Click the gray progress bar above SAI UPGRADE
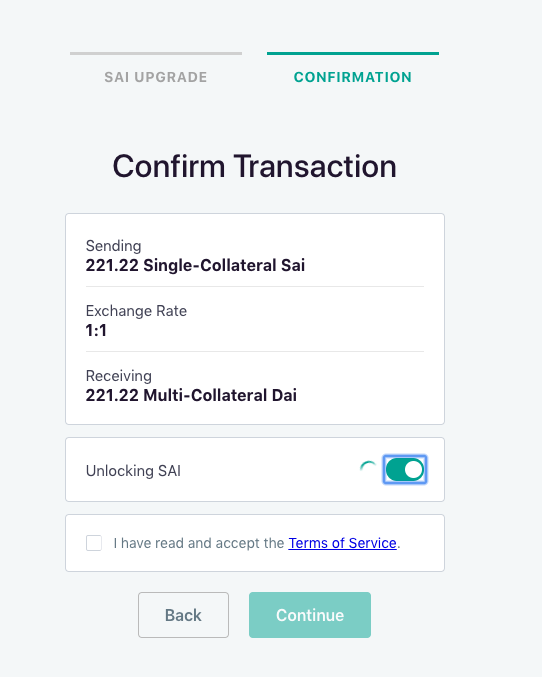 156,54
